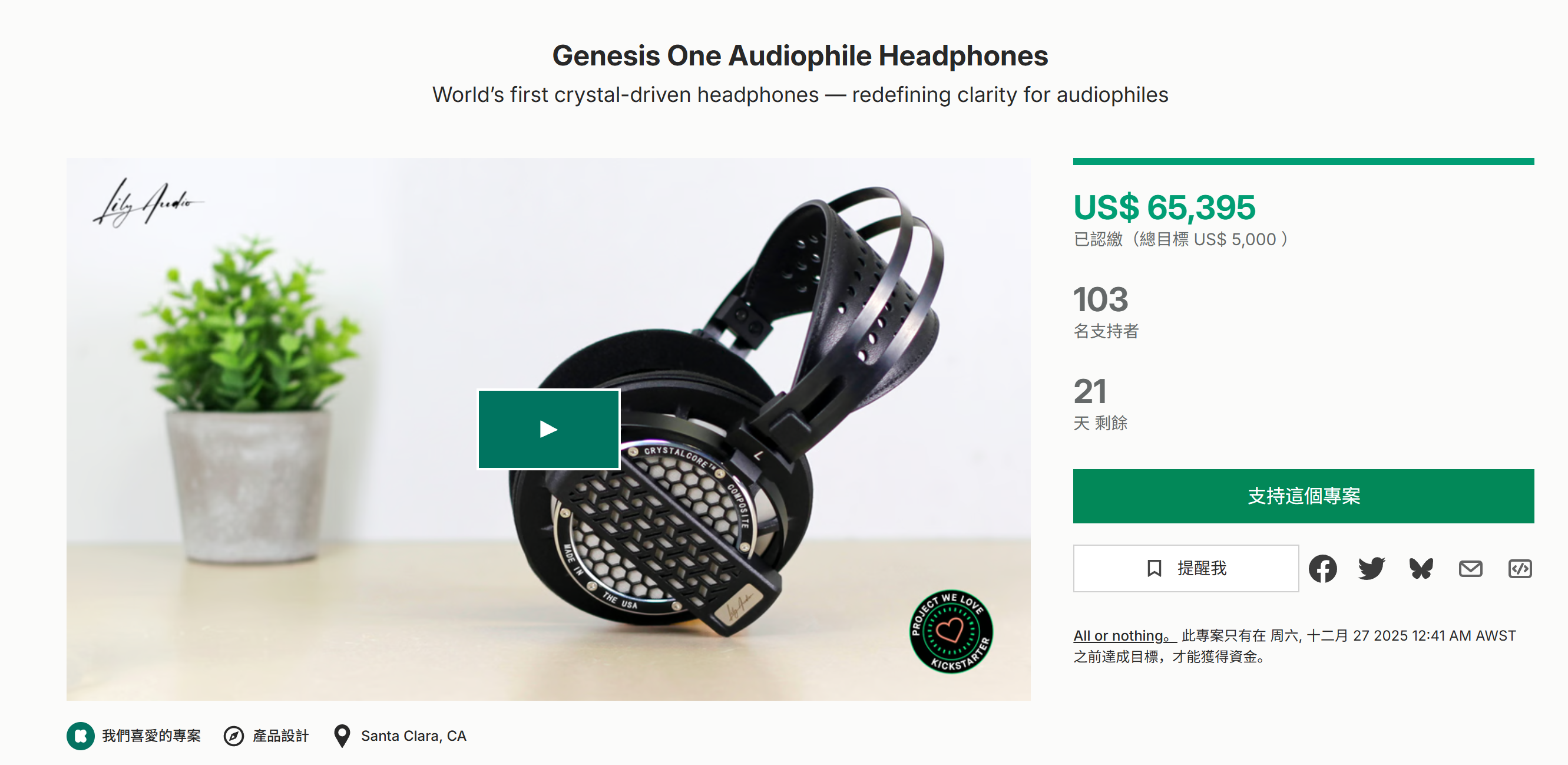Image resolution: width=1568 pixels, height=765 pixels.
Task: Open the All or nothing link
Action: click(1124, 636)
